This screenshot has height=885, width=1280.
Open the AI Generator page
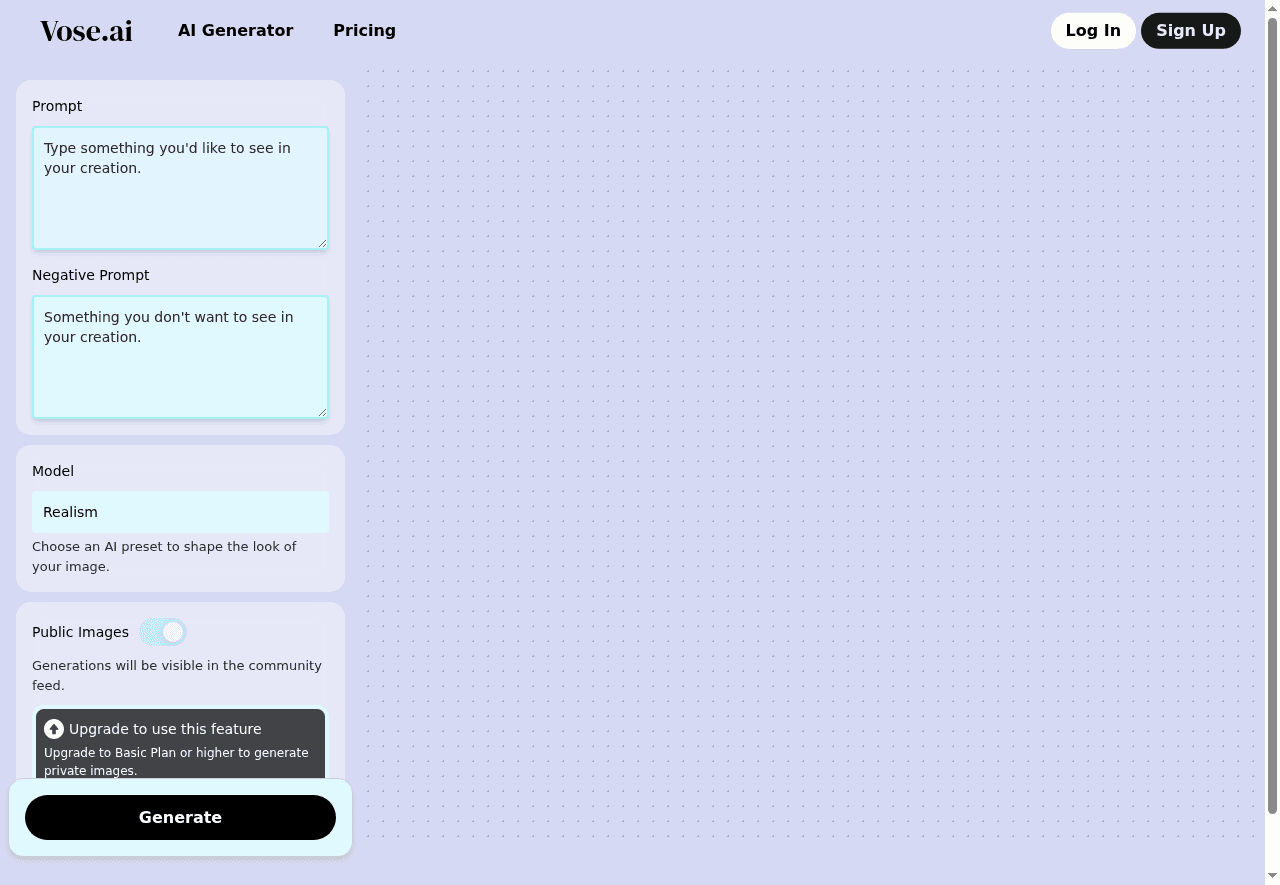(235, 31)
